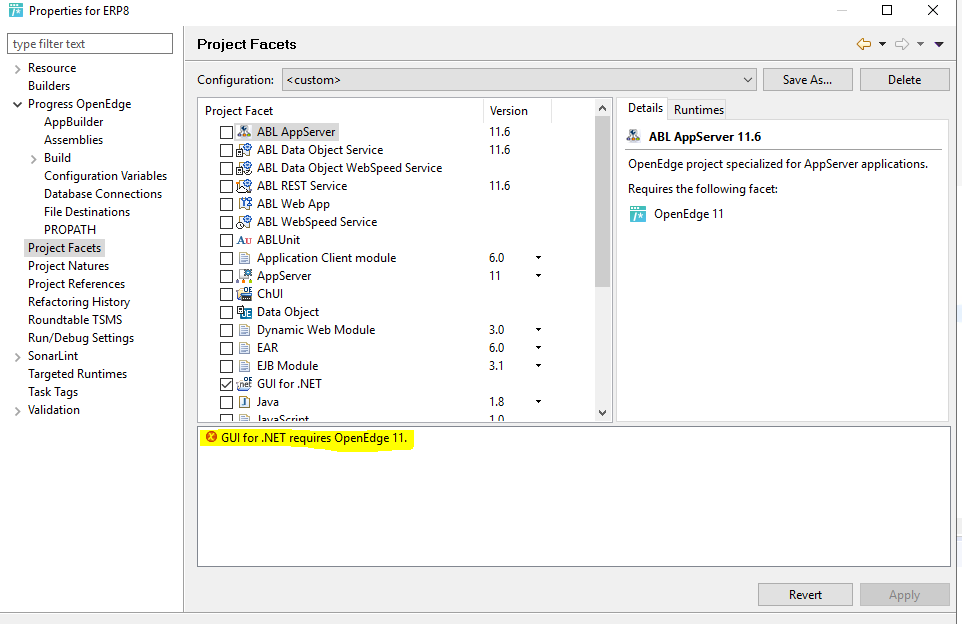Viewport: 962px width, 624px height.
Task: Expand the Validation tree node
Action: pos(17,411)
